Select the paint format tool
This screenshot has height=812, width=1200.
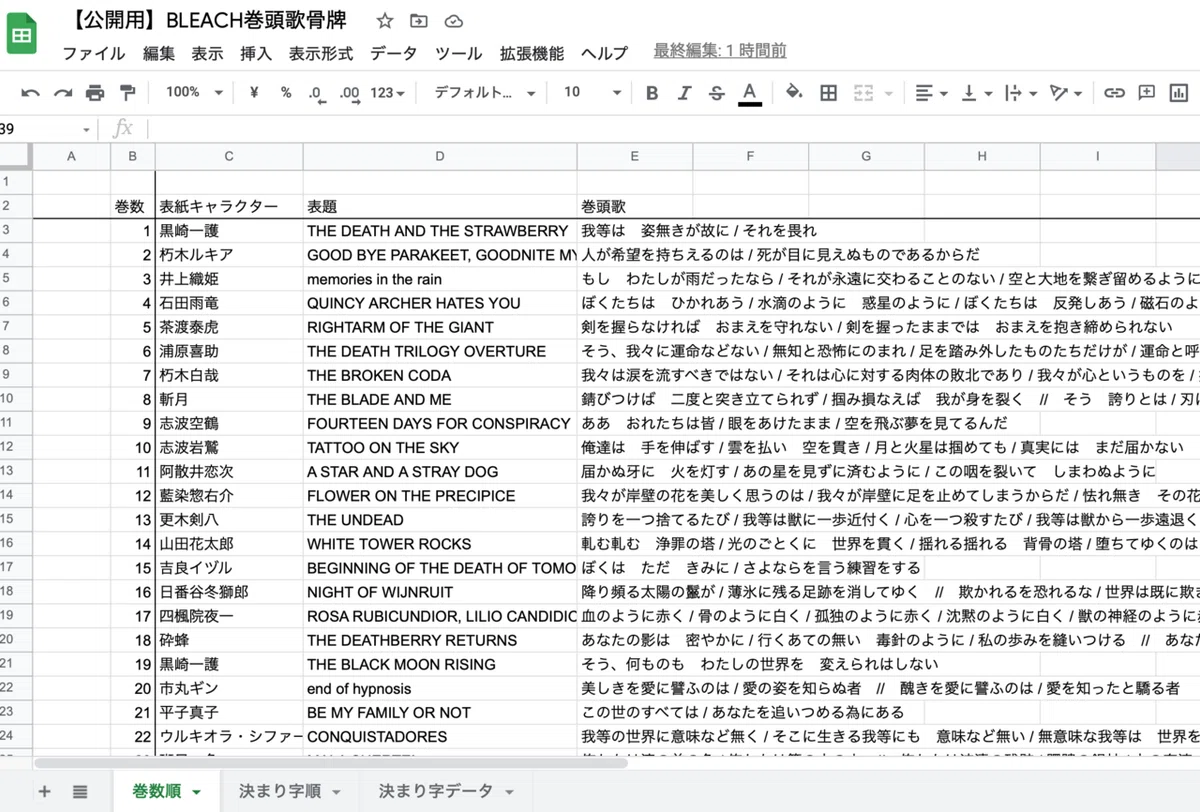(127, 93)
